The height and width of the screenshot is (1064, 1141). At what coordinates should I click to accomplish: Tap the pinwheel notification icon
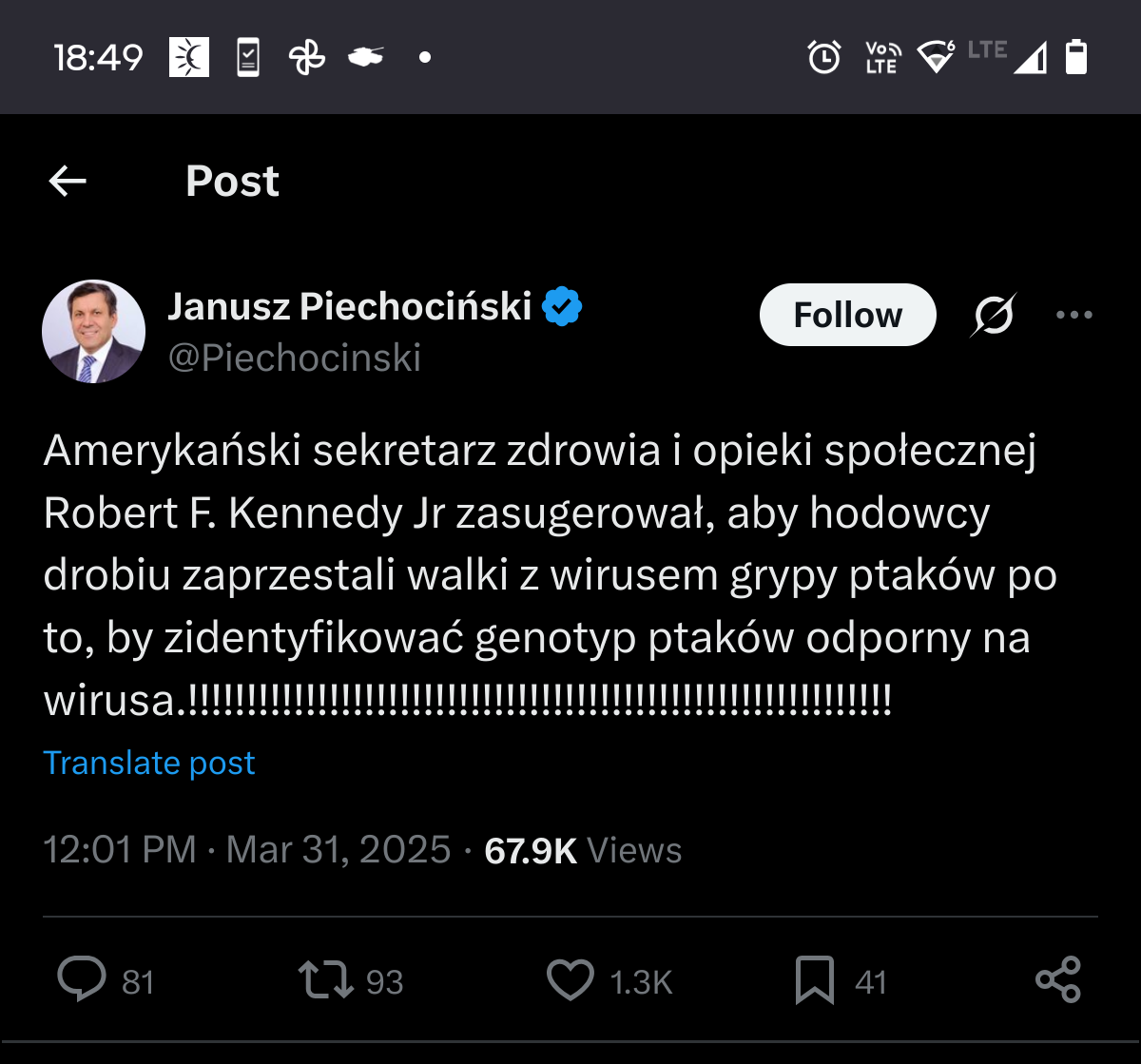(306, 58)
